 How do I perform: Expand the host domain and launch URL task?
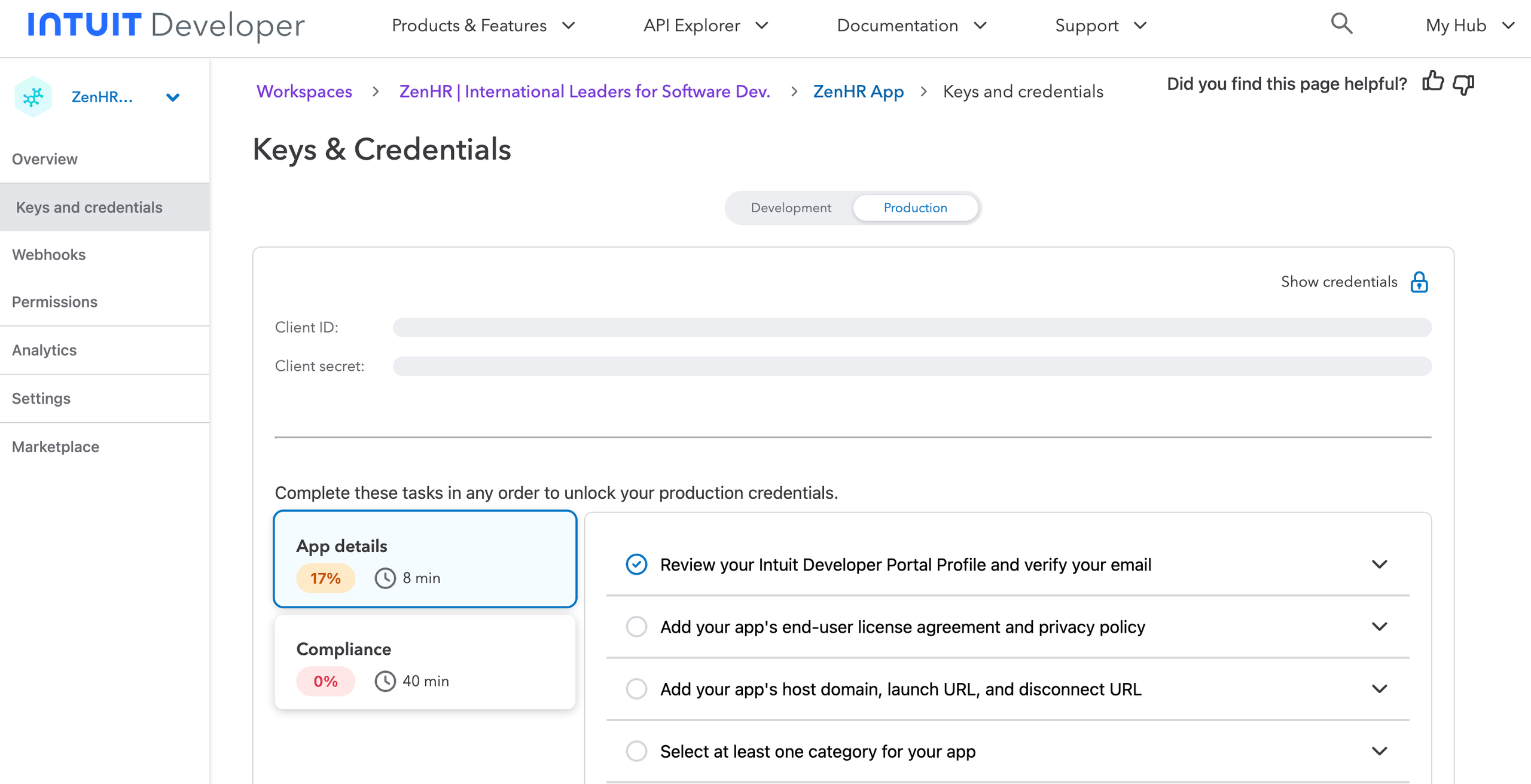coord(1379,689)
